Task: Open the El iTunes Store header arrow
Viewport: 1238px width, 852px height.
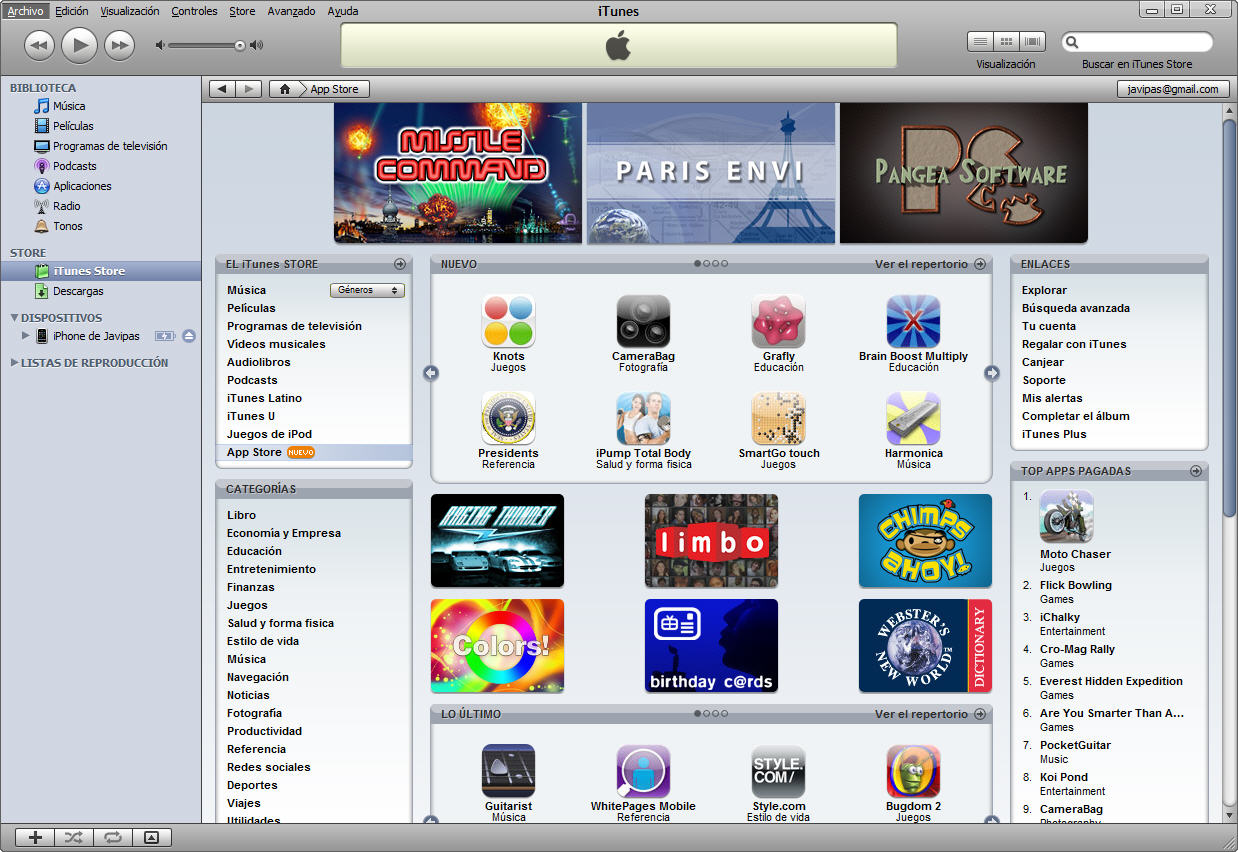Action: point(400,264)
